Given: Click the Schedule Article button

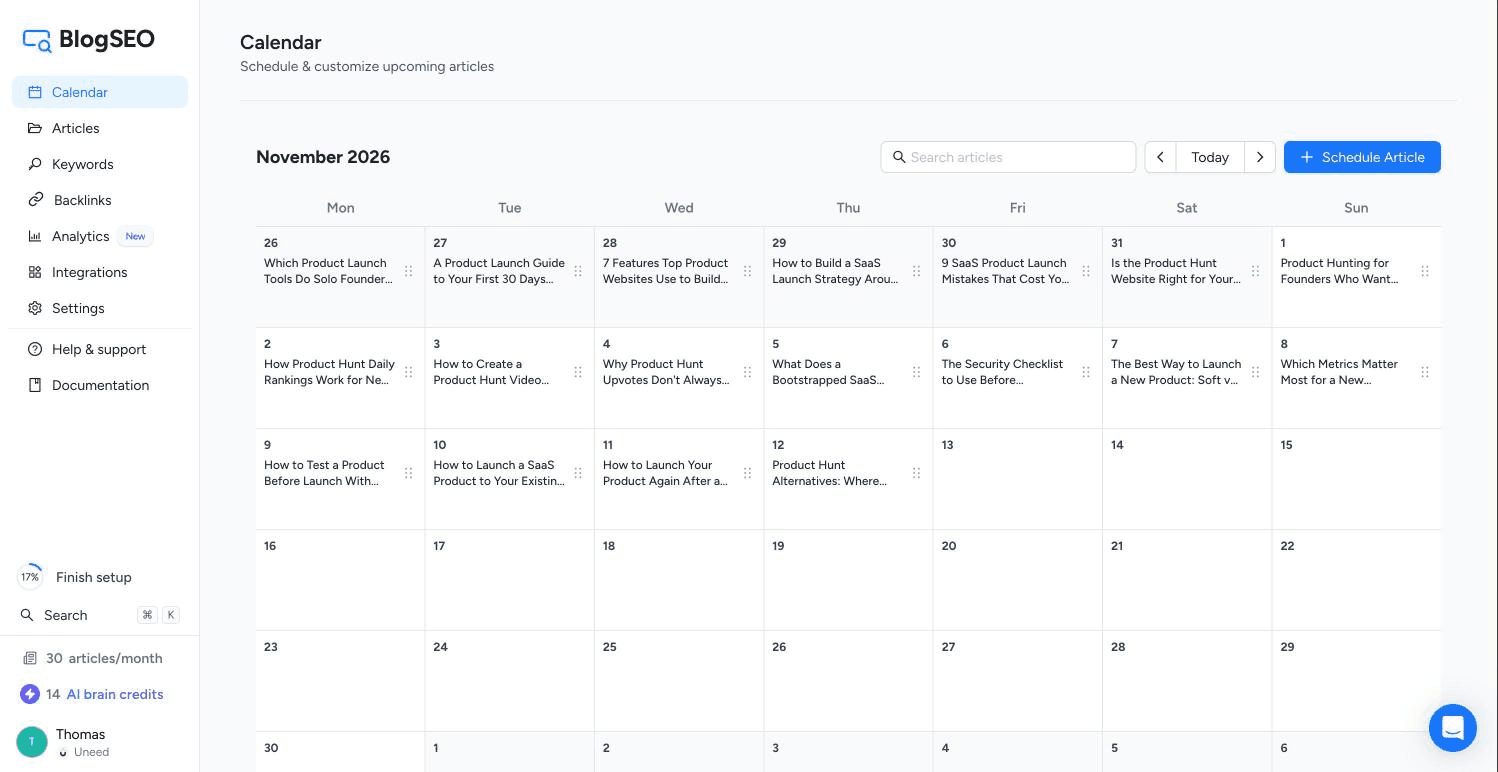Looking at the screenshot, I should [1362, 157].
